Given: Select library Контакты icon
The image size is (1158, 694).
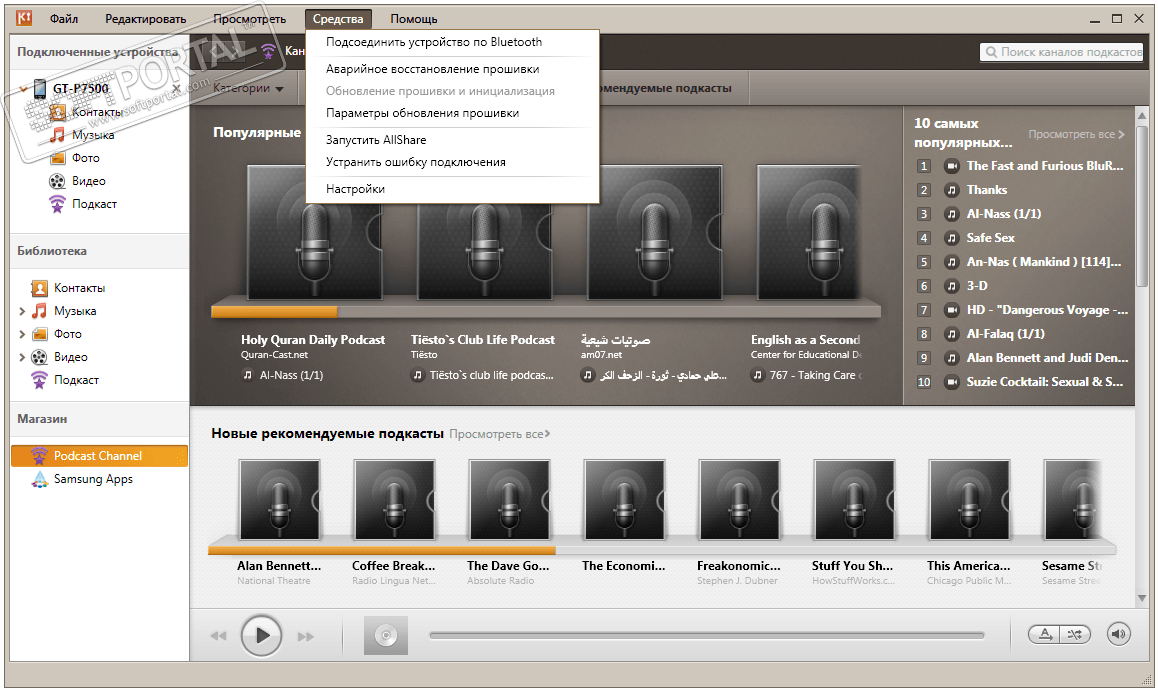Looking at the screenshot, I should click(x=39, y=288).
